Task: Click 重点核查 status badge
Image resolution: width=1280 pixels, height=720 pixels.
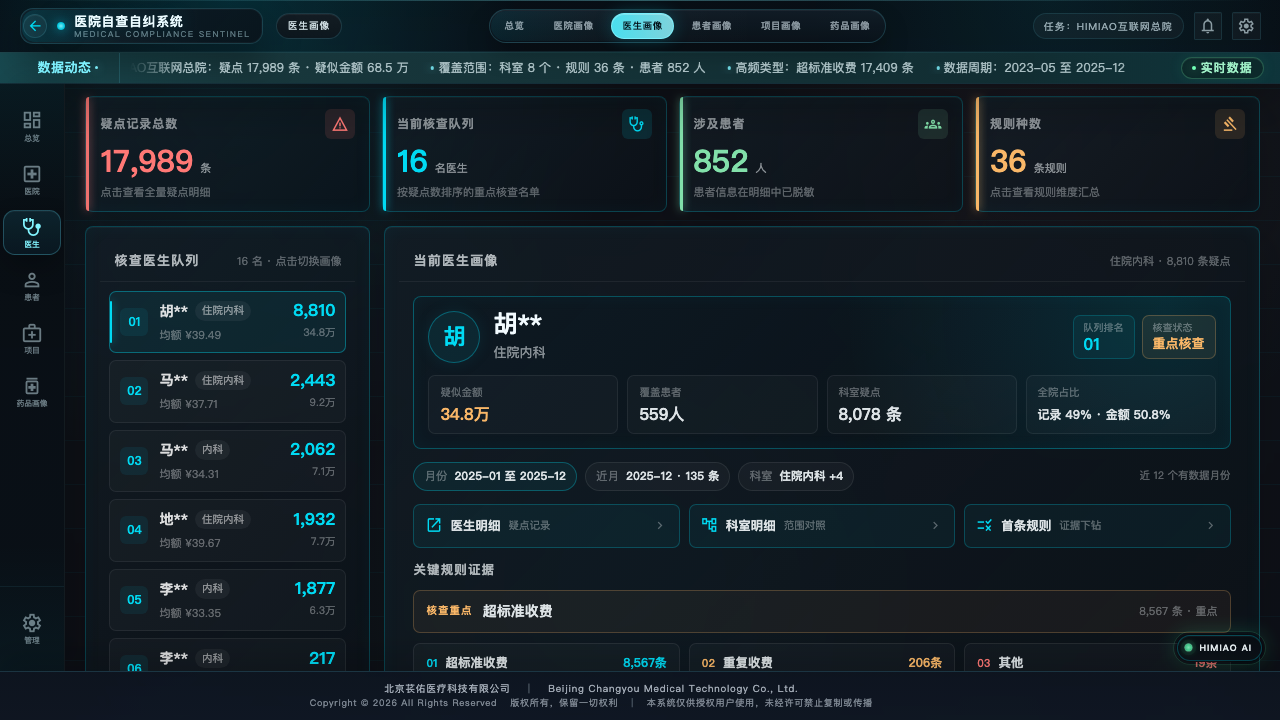Action: coord(1178,337)
